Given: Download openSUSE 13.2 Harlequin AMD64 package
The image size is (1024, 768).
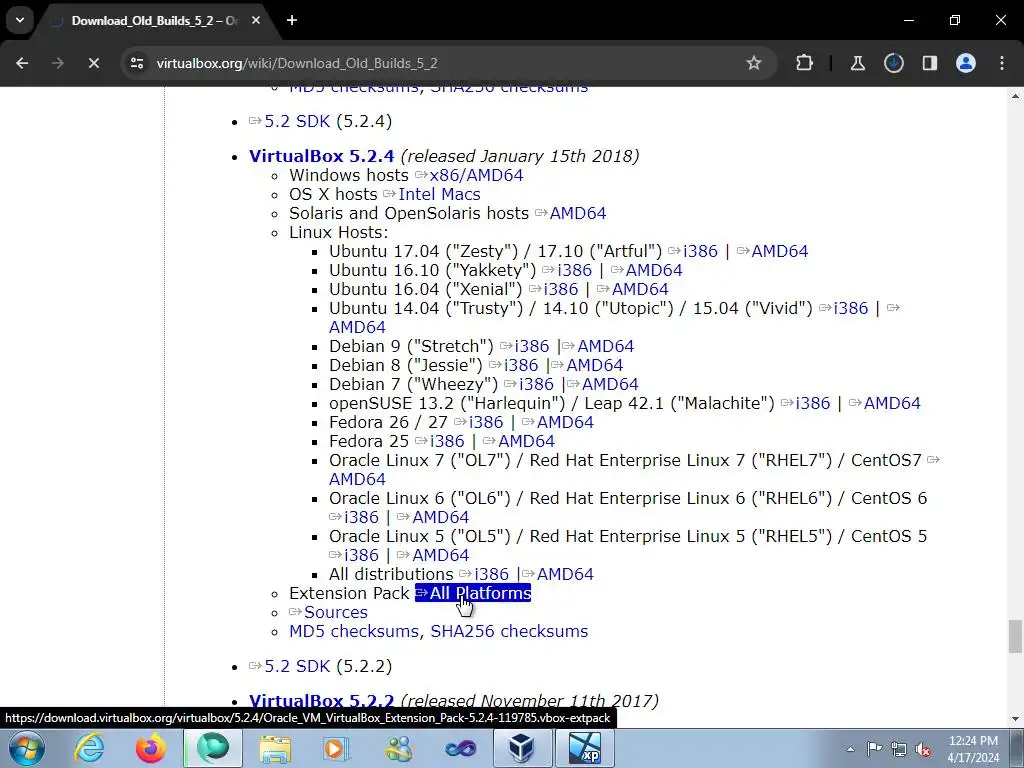Looking at the screenshot, I should 892,404.
